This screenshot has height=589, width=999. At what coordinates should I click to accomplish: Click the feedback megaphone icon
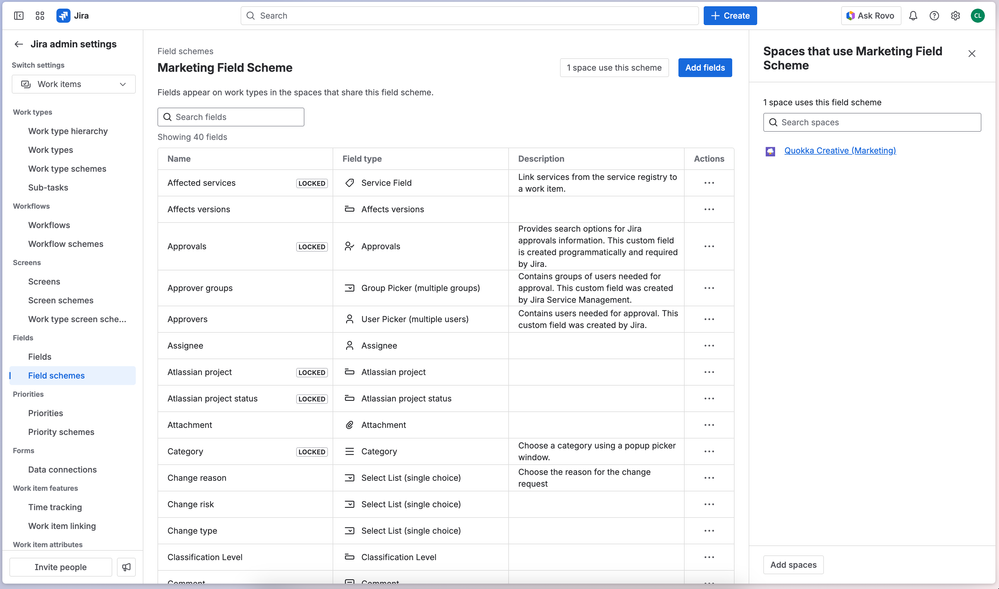[126, 567]
